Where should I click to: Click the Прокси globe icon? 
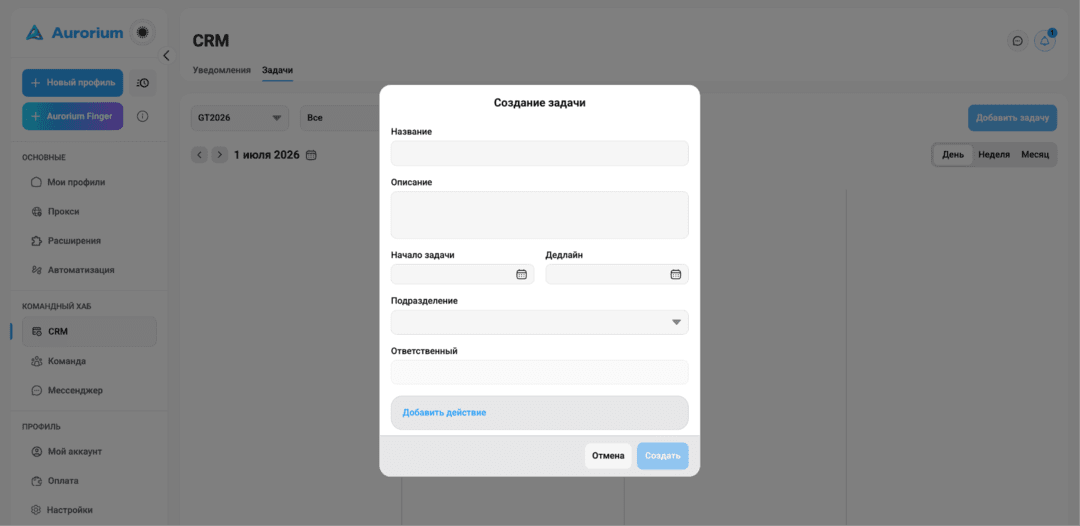pos(37,211)
